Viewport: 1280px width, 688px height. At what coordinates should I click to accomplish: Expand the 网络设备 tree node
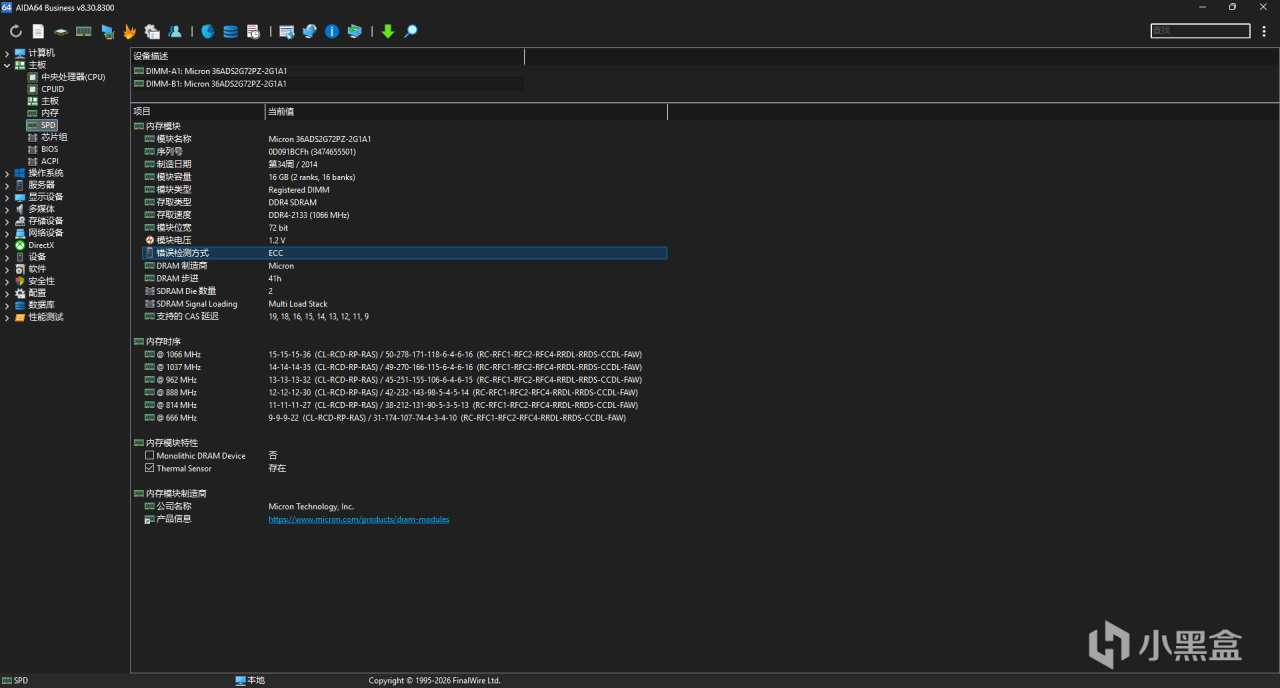click(7, 233)
